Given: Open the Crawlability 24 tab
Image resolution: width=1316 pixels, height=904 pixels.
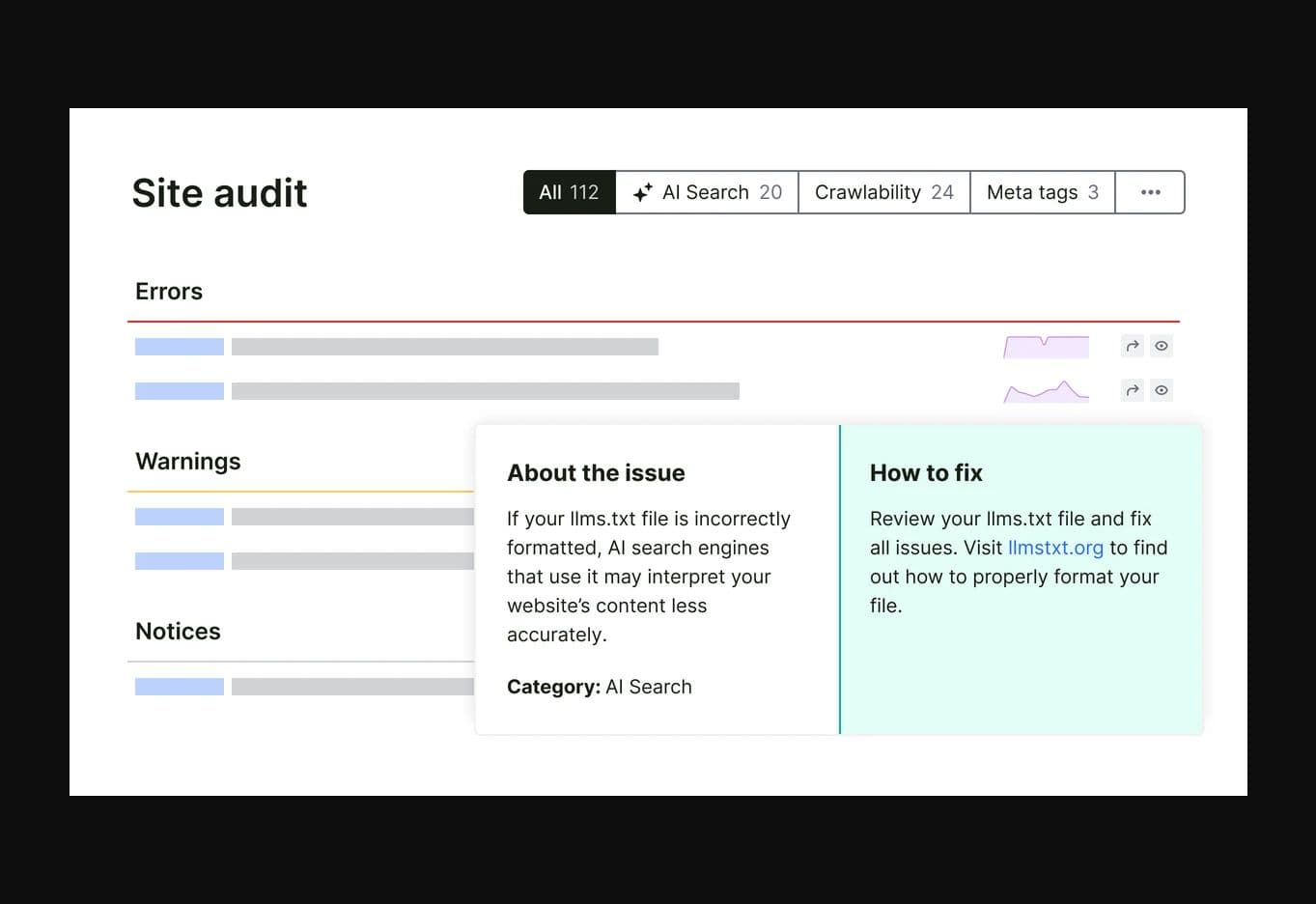Looking at the screenshot, I should click(x=883, y=192).
